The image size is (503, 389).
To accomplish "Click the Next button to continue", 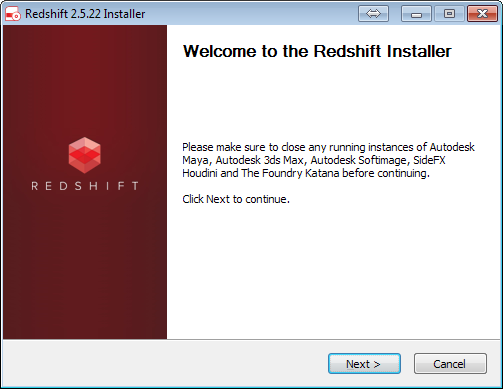I will click(x=364, y=364).
